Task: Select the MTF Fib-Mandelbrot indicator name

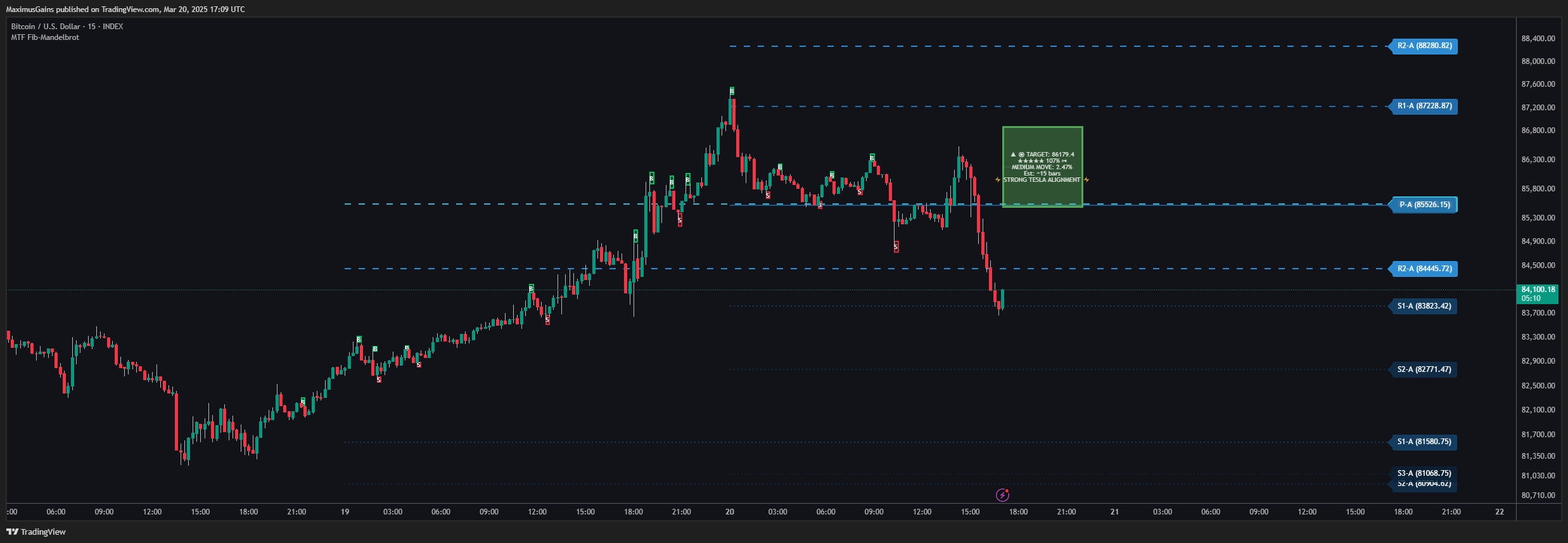Action: coord(45,37)
